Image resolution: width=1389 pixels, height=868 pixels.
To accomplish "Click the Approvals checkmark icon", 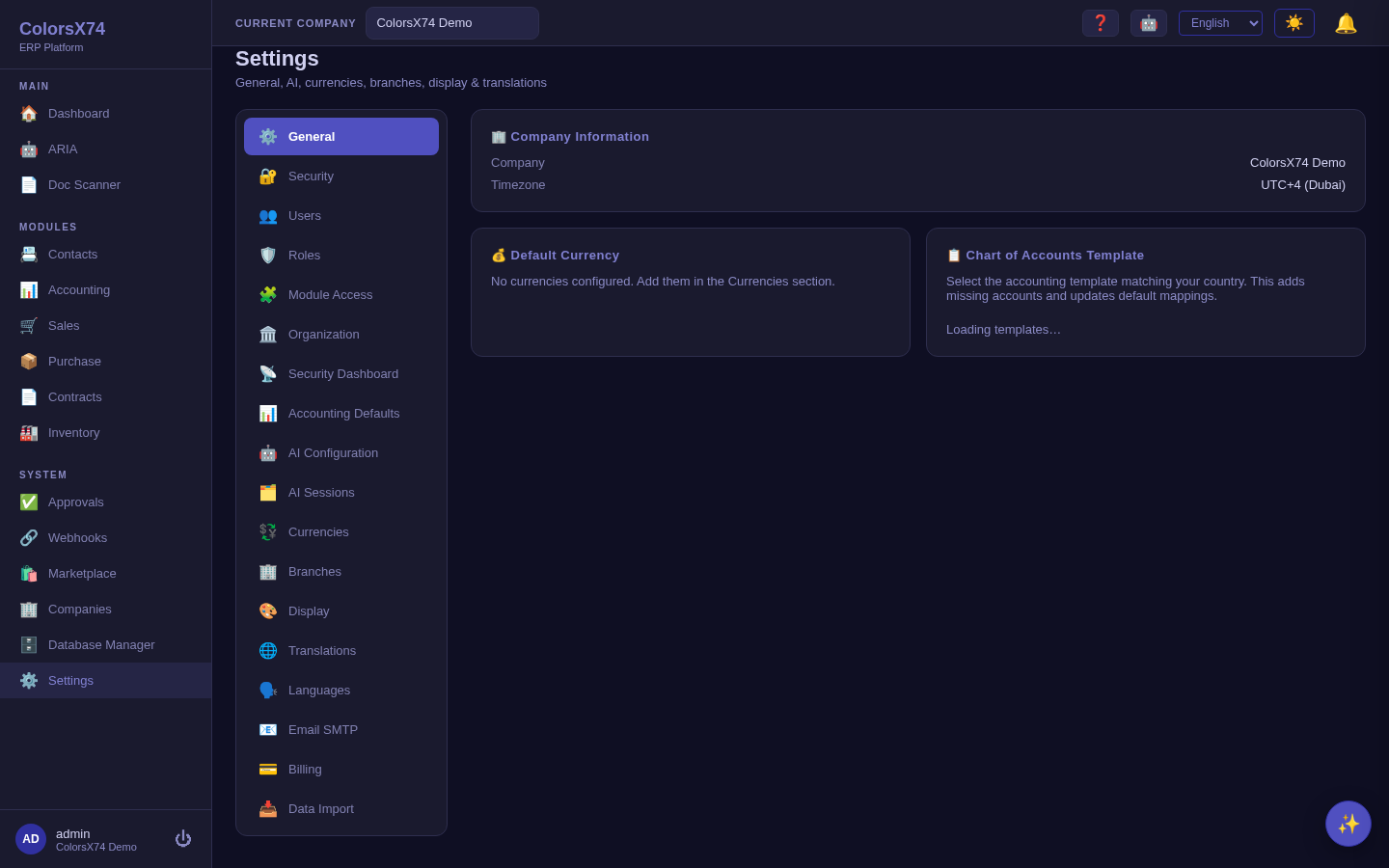I will tap(29, 502).
